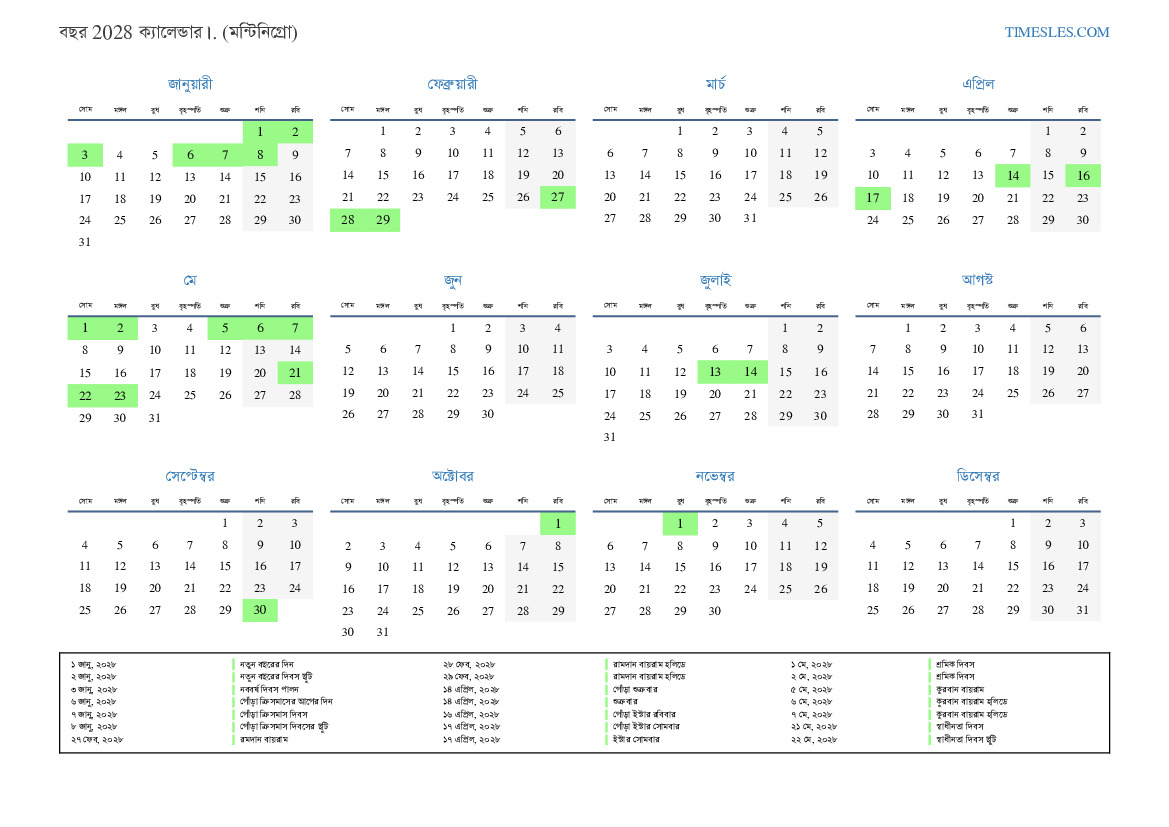Select highlighted September 30 date
Screen dimensions: 1169x827
[x=260, y=610]
